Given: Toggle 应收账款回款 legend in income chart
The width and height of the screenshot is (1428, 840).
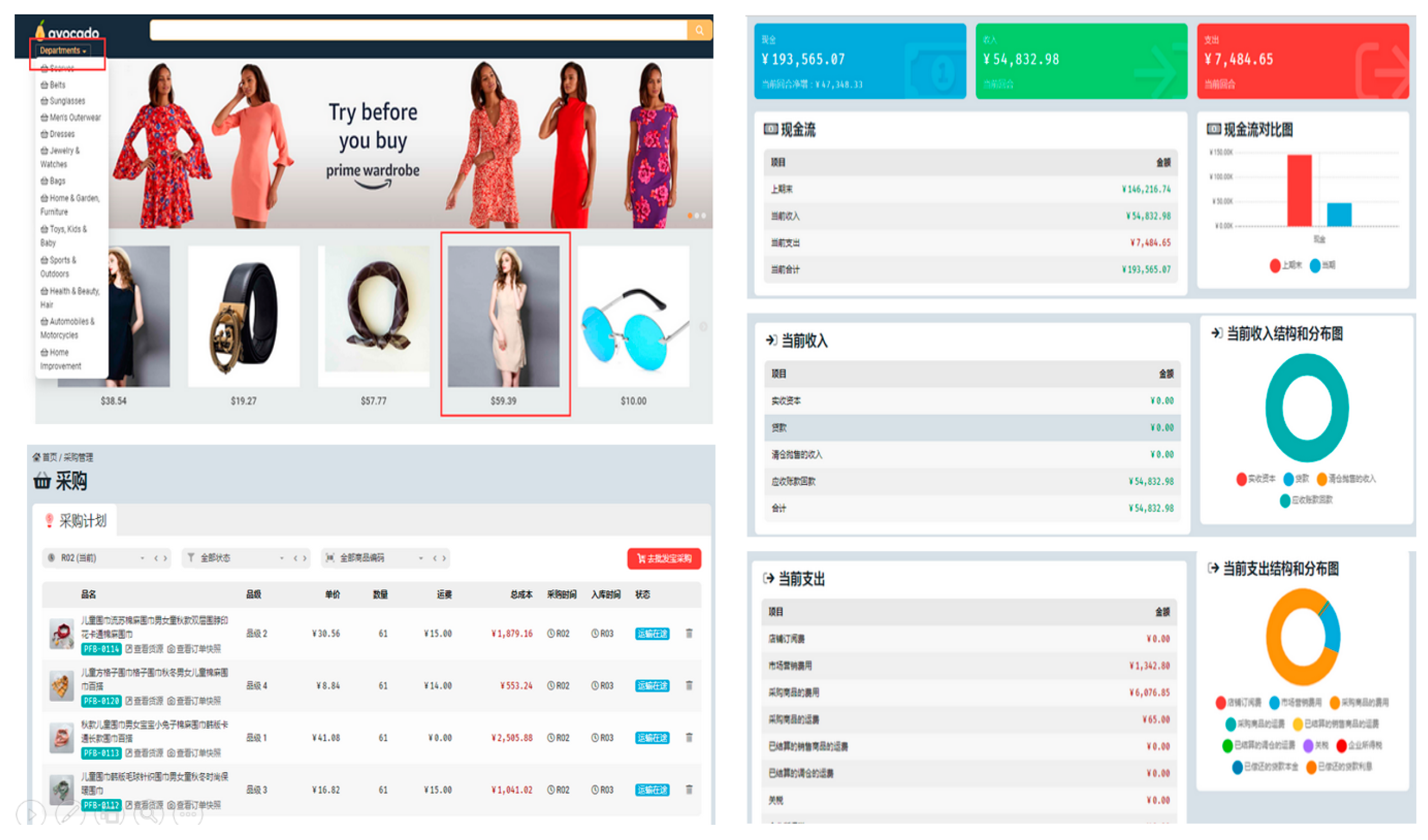Looking at the screenshot, I should coord(1306,500).
